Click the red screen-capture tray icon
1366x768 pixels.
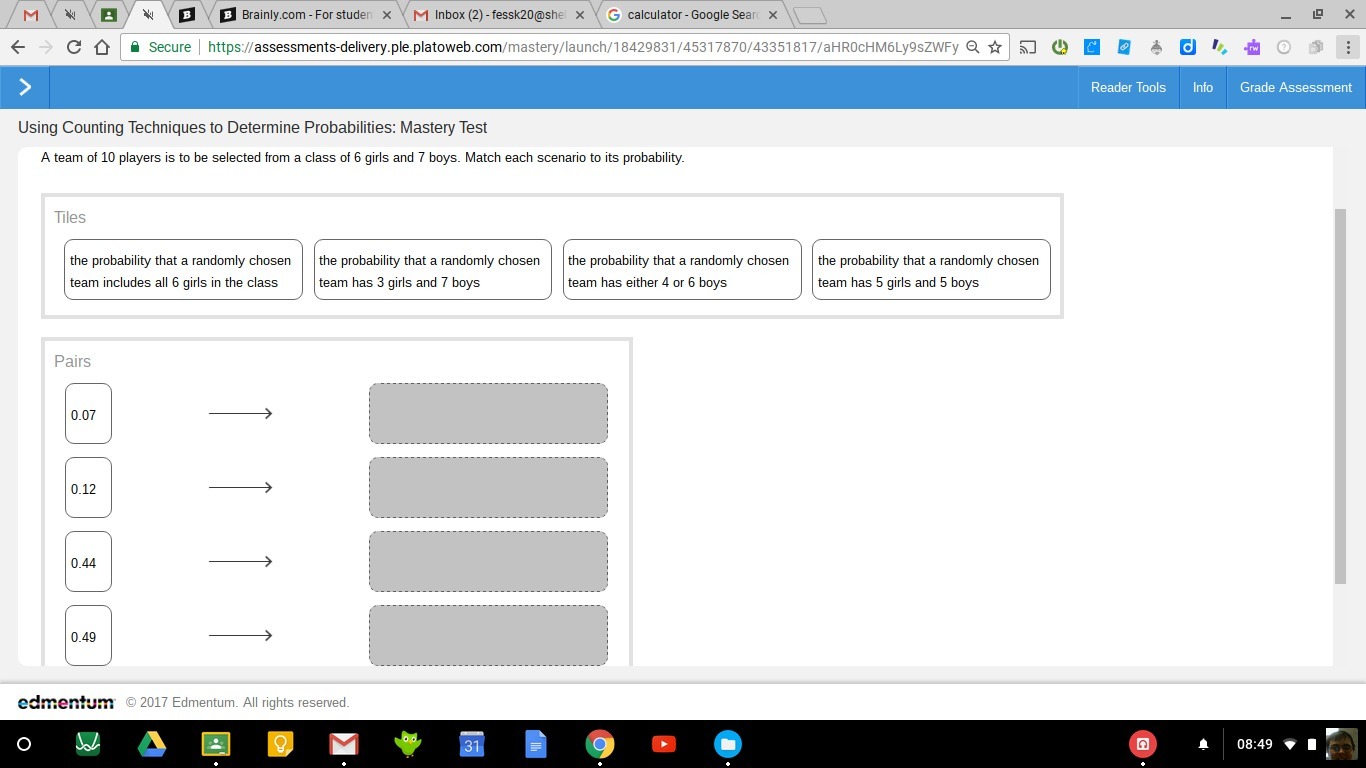tap(1143, 744)
